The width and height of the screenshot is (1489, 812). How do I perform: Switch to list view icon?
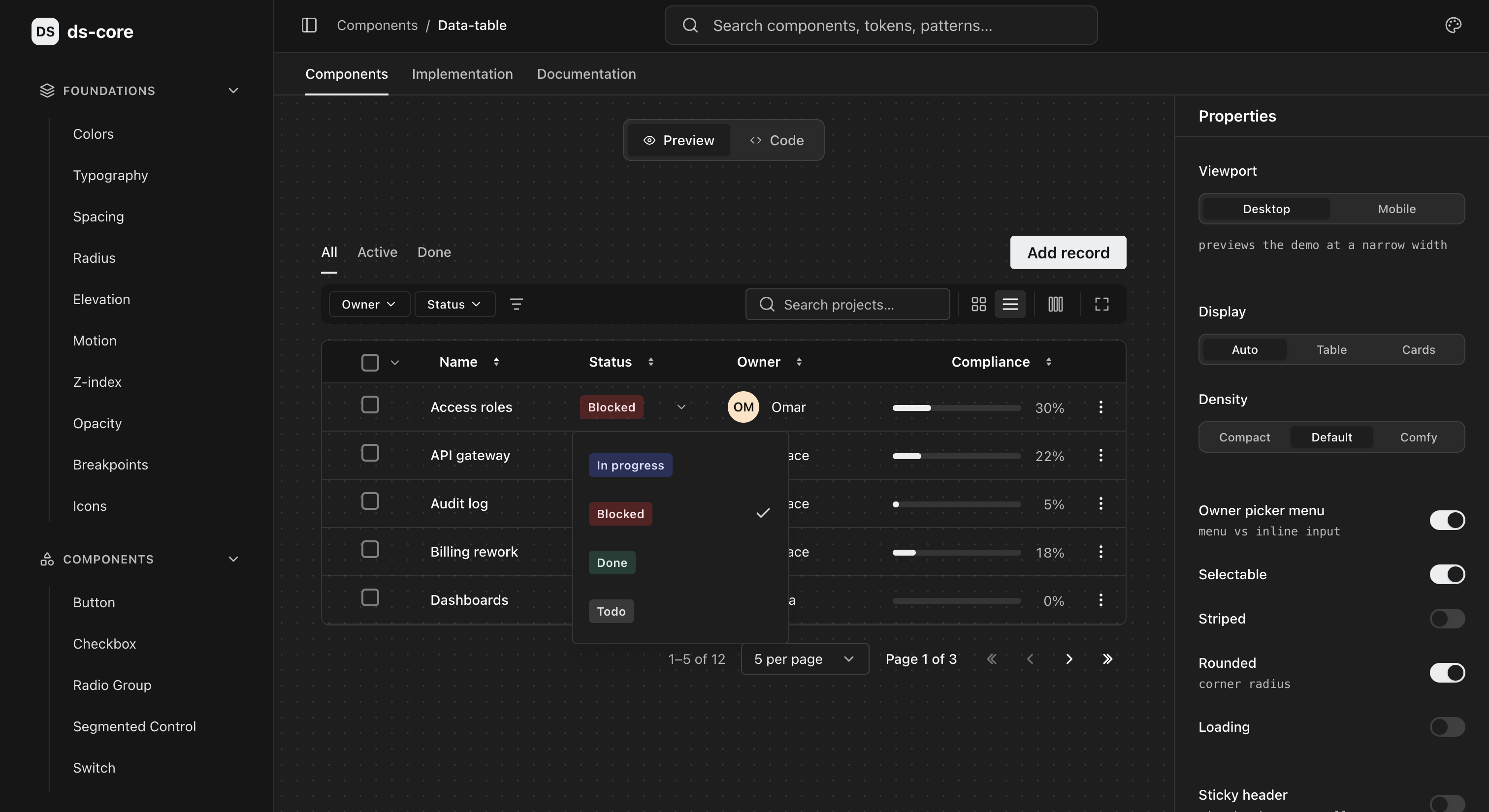tap(1010, 304)
